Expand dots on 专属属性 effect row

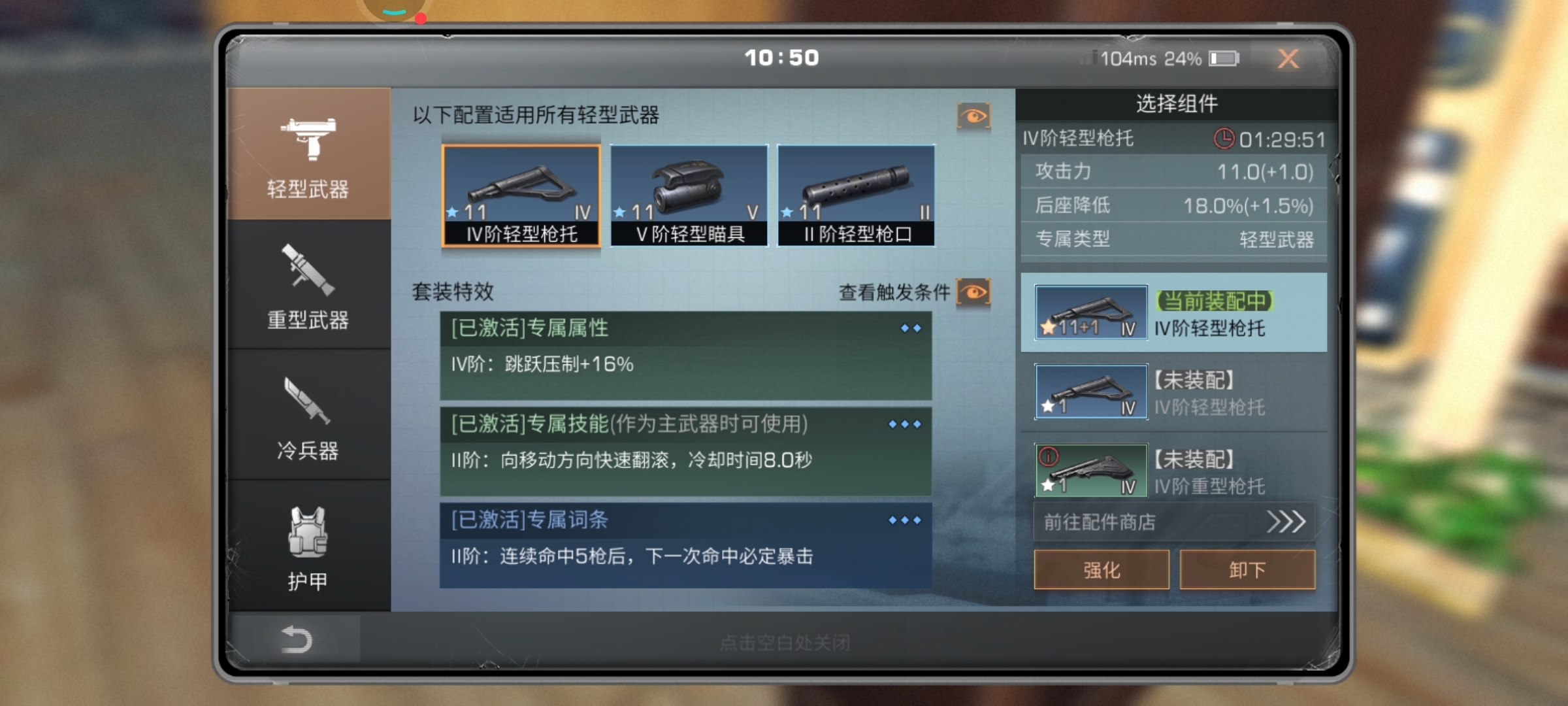tap(910, 328)
